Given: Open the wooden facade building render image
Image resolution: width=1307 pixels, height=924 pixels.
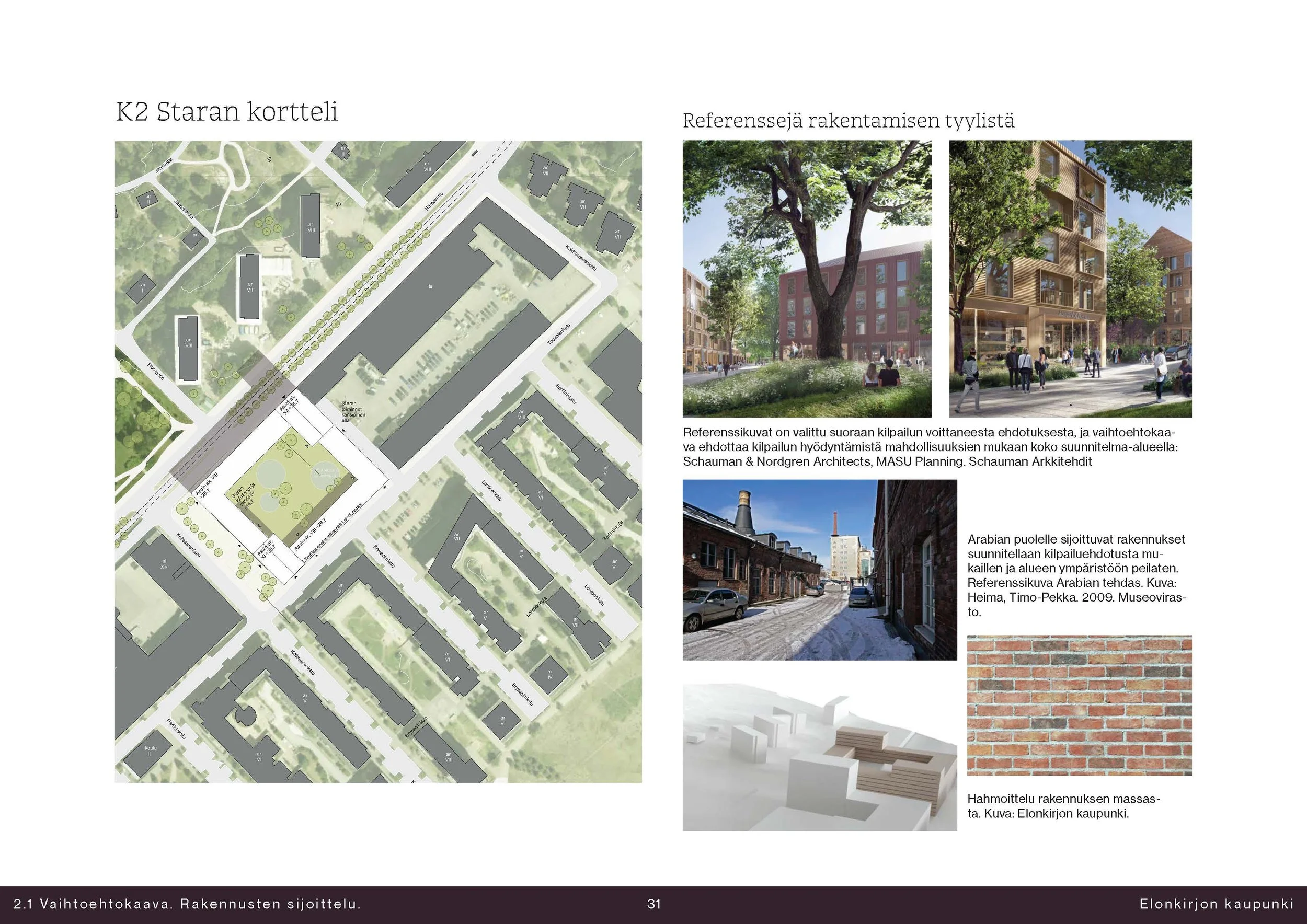Looking at the screenshot, I should (1070, 279).
